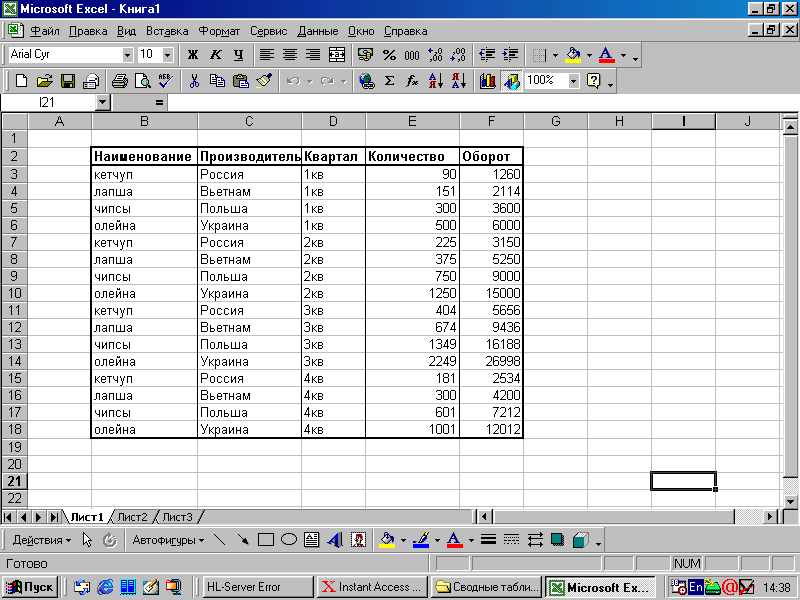Viewport: 800px width, 600px height.
Task: Open the Действия dropdown menu
Action: (x=42, y=540)
